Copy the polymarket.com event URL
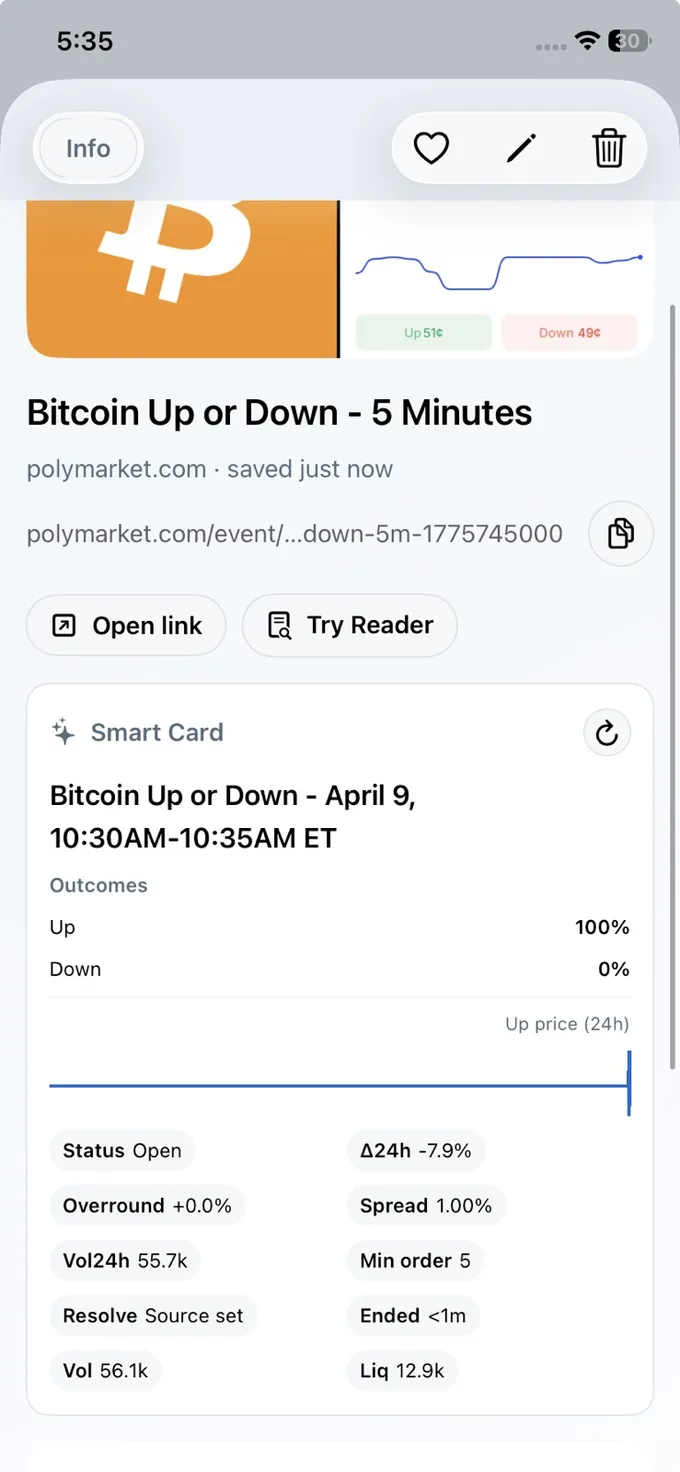Image resolution: width=680 pixels, height=1472 pixels. [620, 534]
